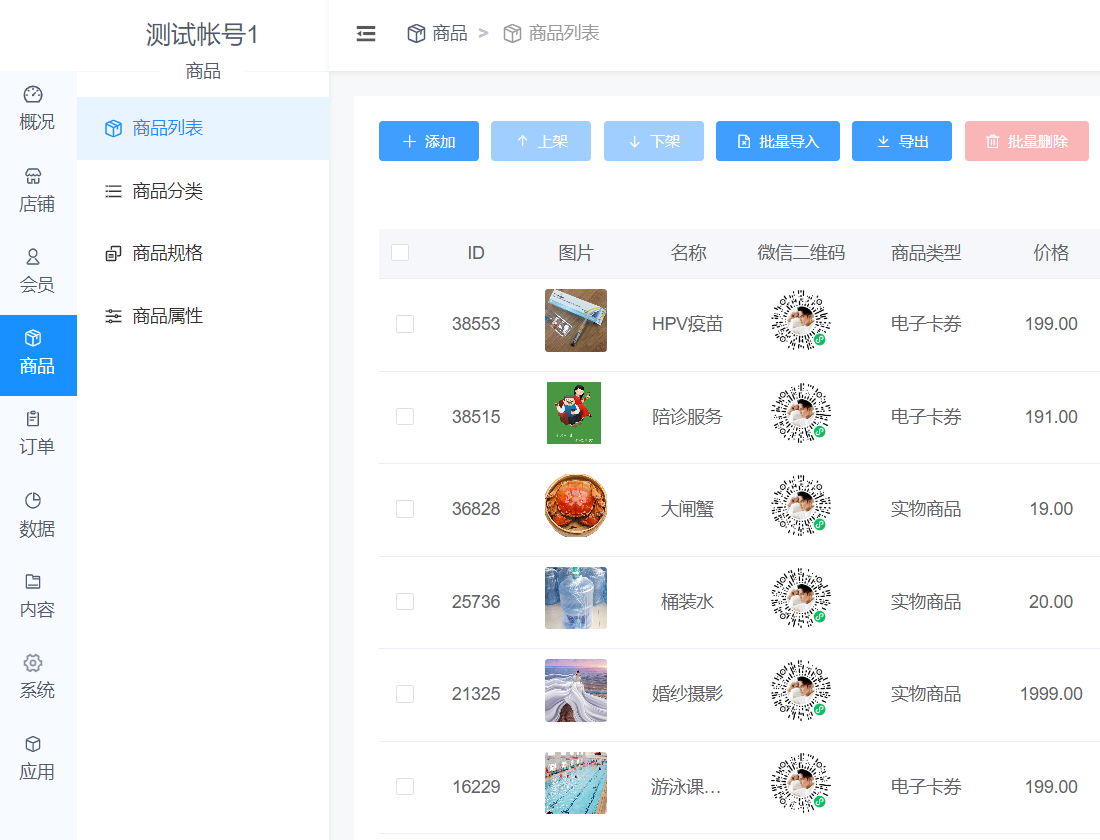Click the box icon beside 商品 breadcrumb
This screenshot has height=840, width=1100.
[416, 33]
